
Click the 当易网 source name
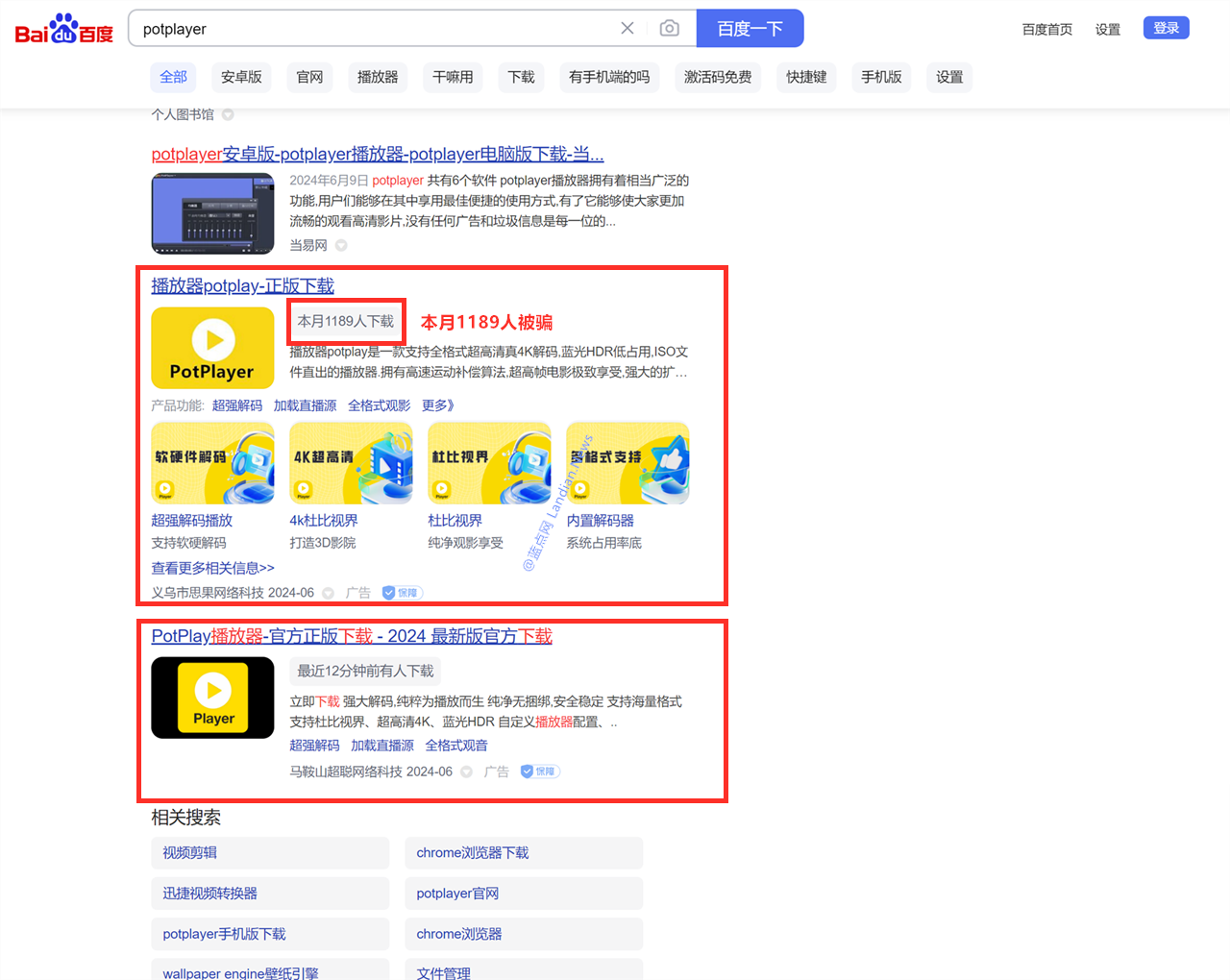point(308,245)
